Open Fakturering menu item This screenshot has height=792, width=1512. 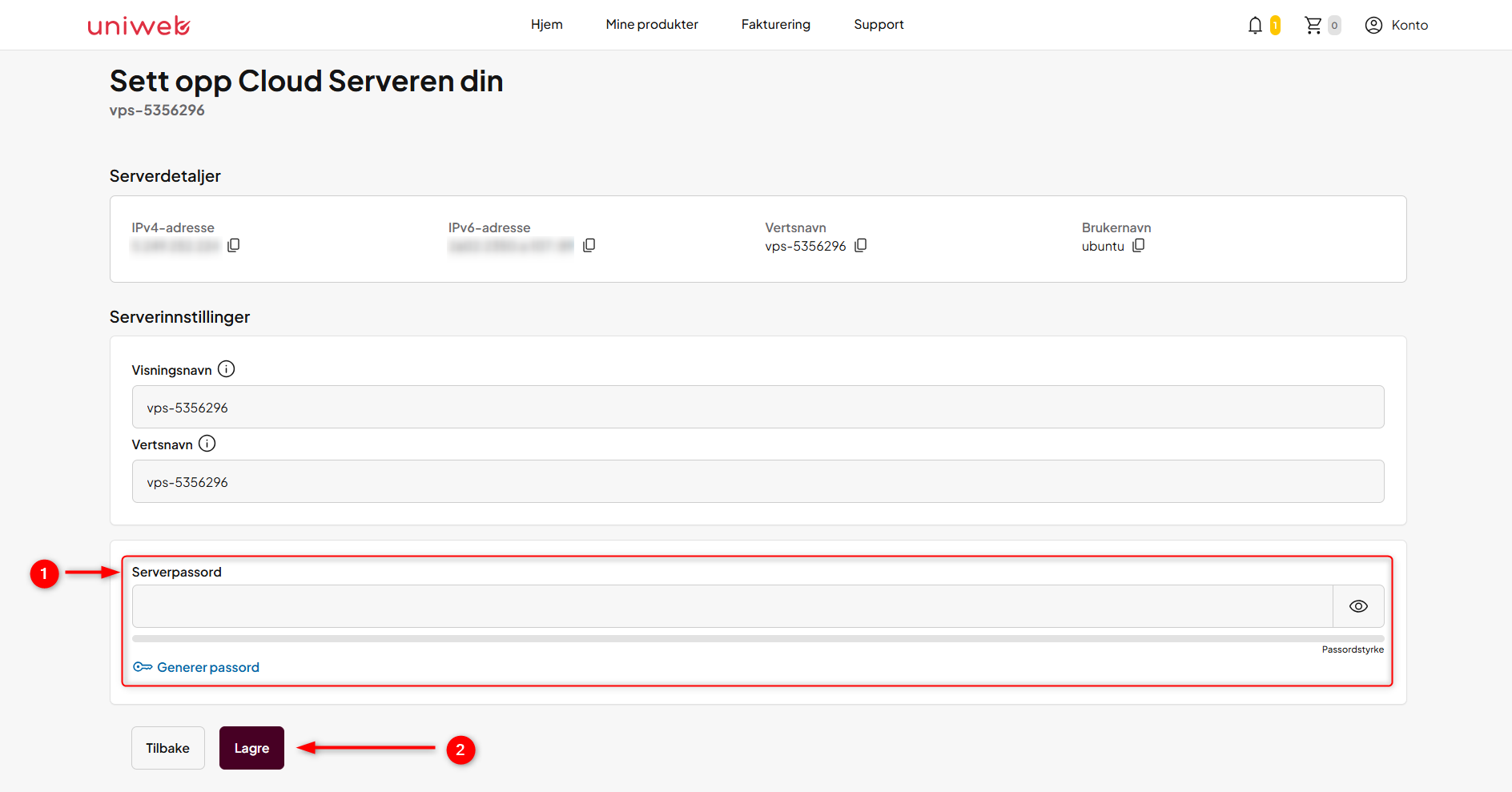pyautogui.click(x=776, y=25)
